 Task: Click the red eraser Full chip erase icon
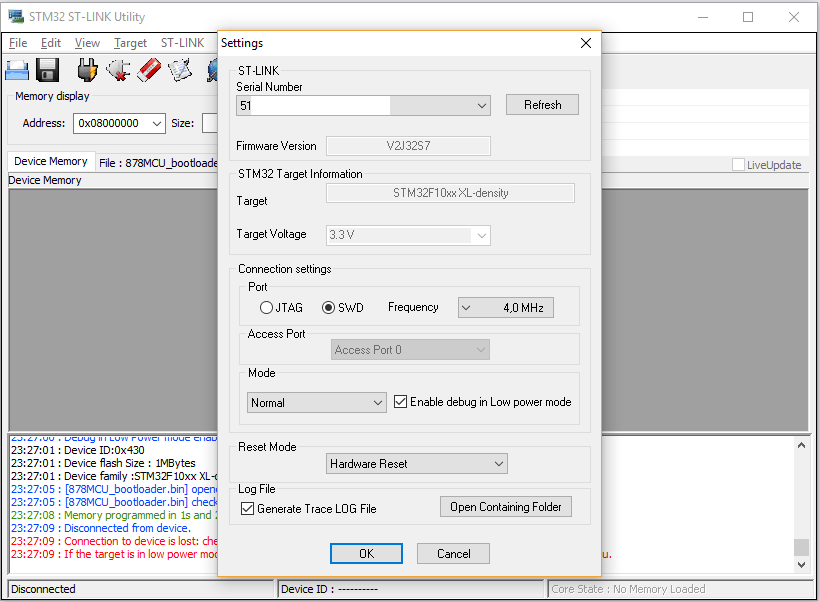tap(149, 70)
